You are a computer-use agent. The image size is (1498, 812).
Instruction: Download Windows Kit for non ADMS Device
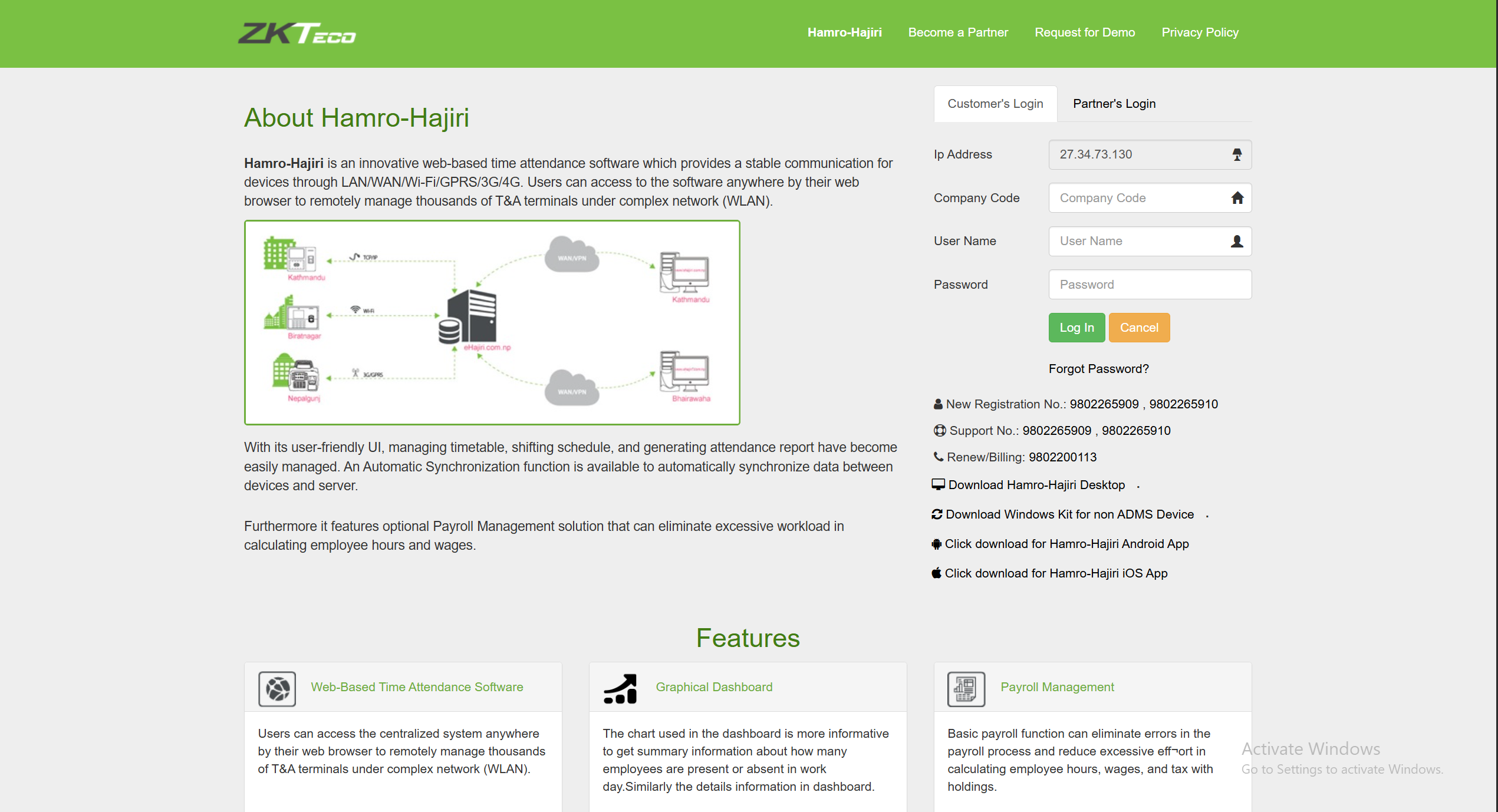click(x=1069, y=514)
